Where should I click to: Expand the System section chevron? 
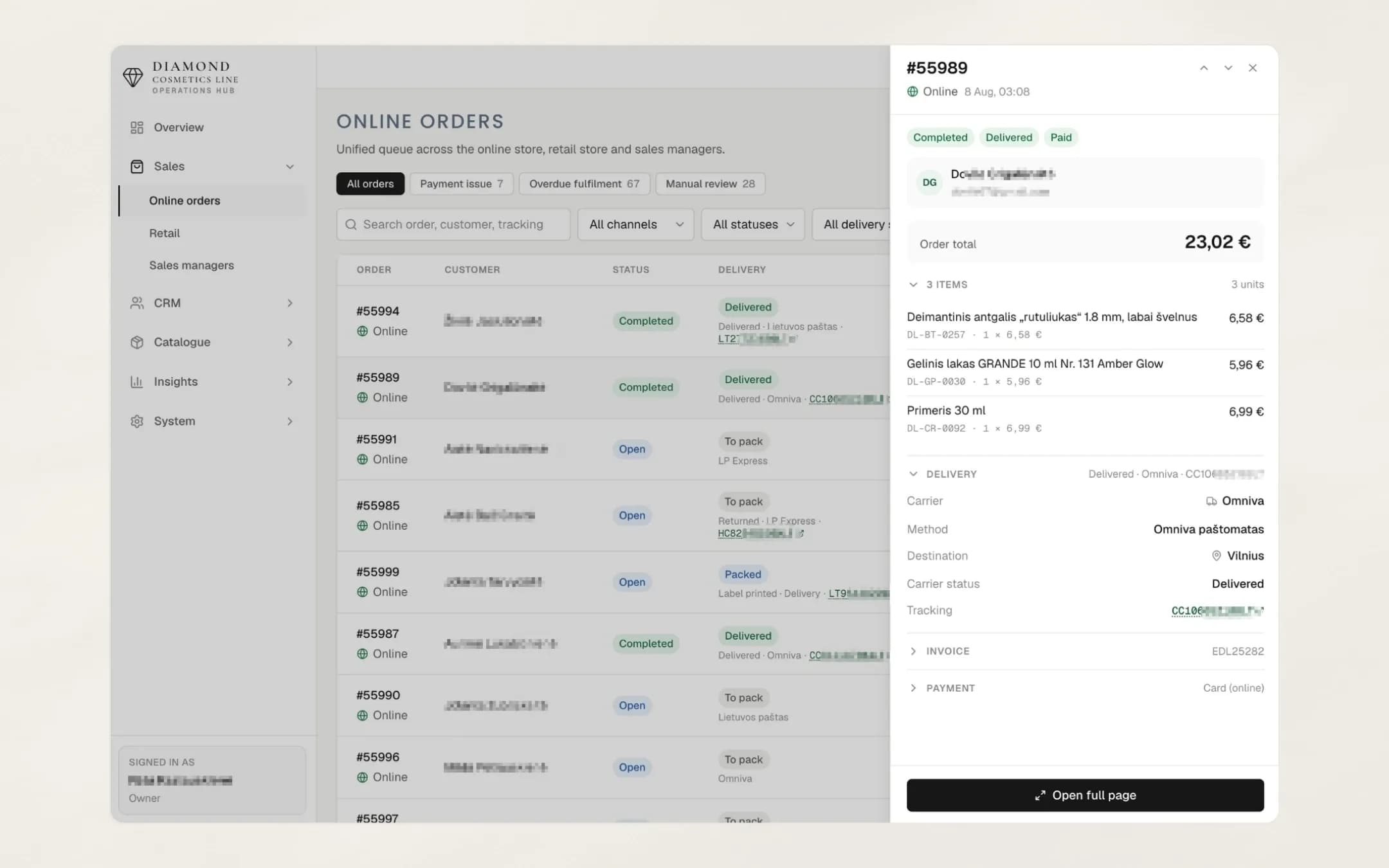tap(290, 421)
